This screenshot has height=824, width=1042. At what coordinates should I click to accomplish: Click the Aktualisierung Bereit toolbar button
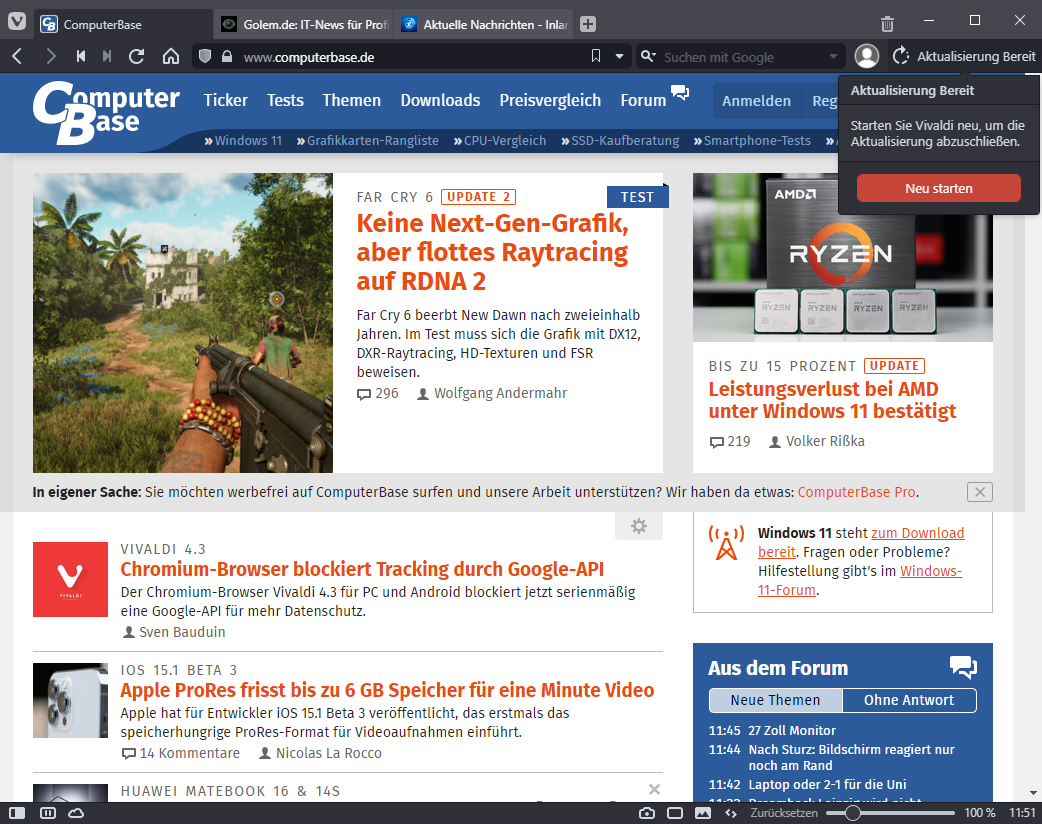[x=964, y=56]
